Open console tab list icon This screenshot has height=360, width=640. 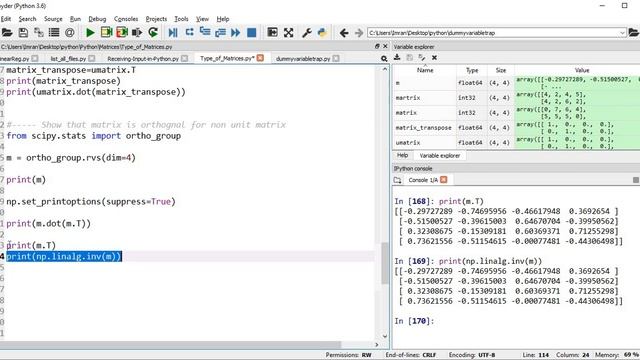tap(398, 180)
